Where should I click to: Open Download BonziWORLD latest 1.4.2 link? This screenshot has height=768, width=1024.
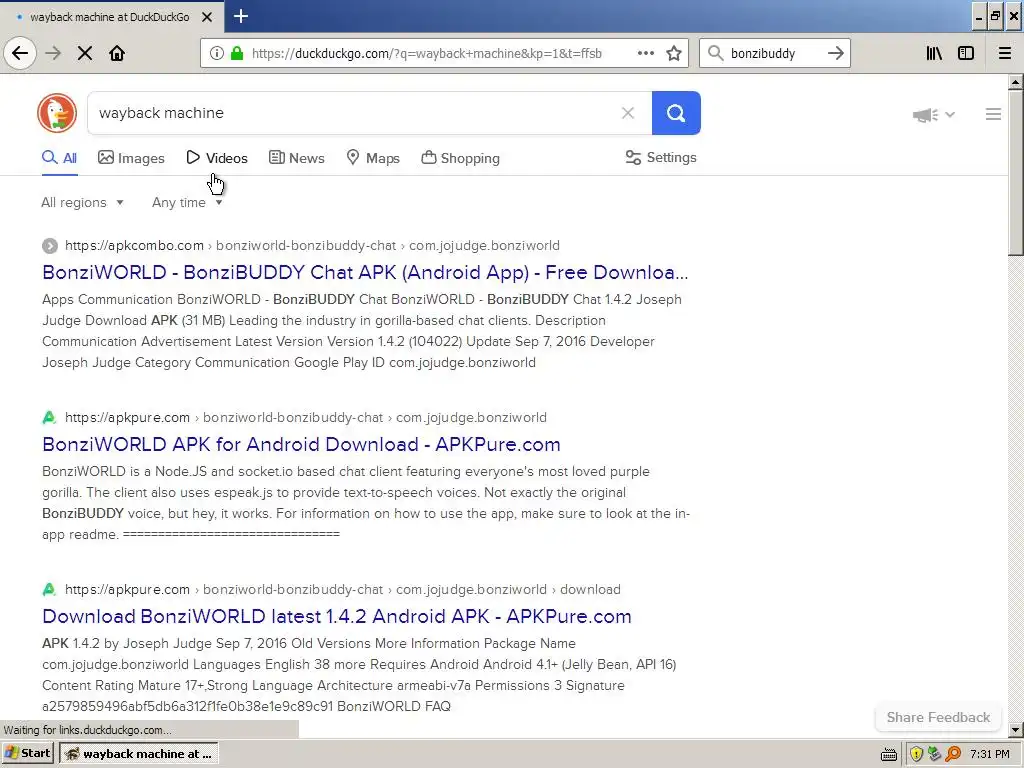336,616
